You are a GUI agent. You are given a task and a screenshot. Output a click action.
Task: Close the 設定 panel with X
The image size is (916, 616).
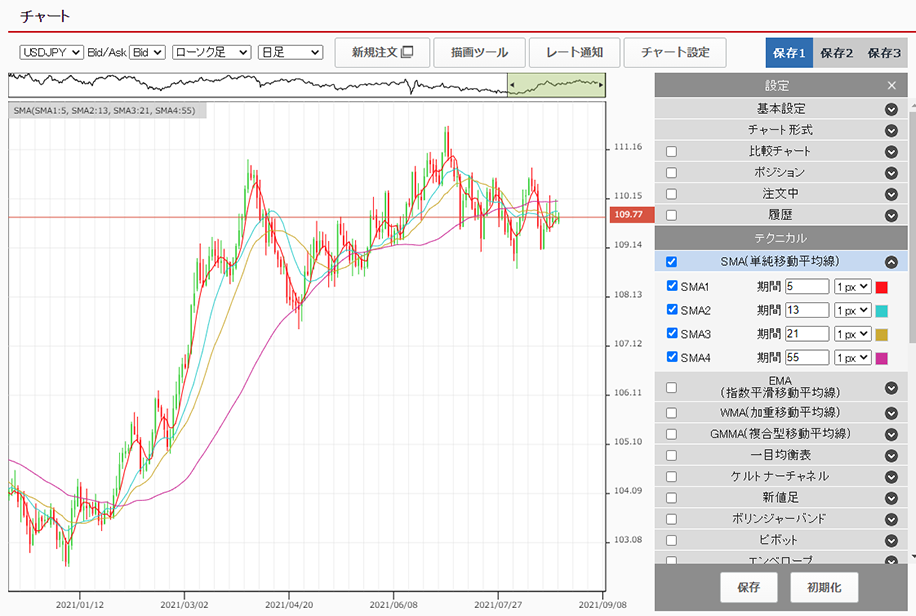[x=891, y=86]
